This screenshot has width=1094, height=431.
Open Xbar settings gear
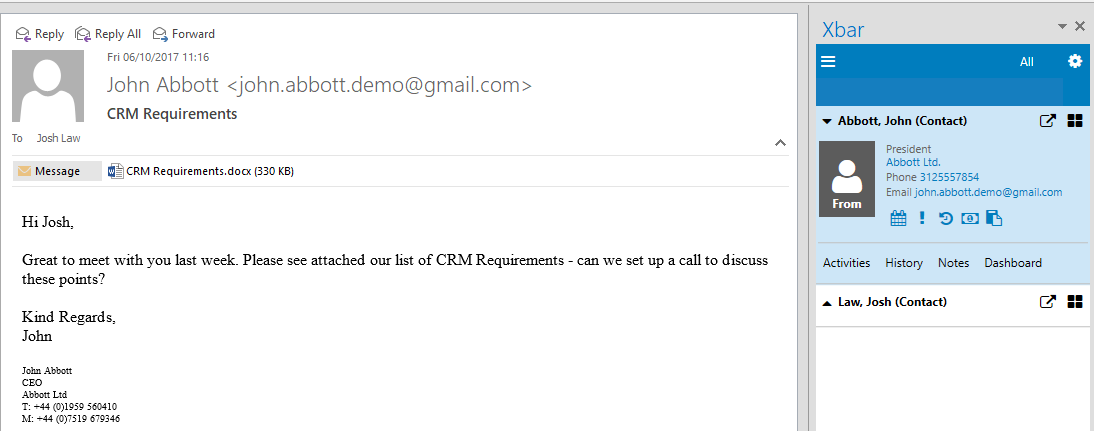[1074, 61]
